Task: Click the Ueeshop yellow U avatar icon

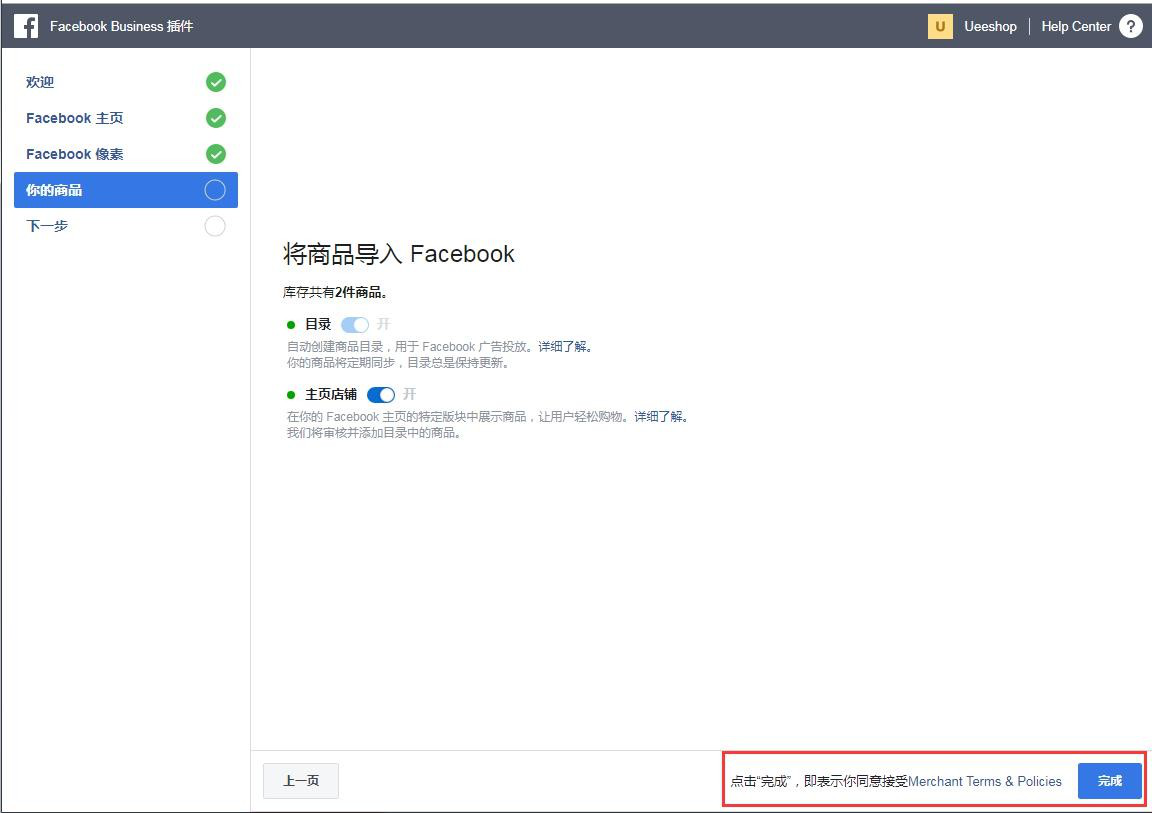Action: click(940, 26)
